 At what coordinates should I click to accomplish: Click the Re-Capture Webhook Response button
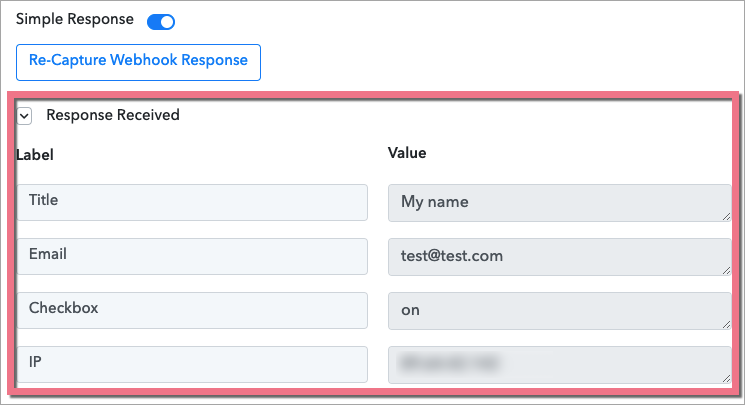coord(138,61)
